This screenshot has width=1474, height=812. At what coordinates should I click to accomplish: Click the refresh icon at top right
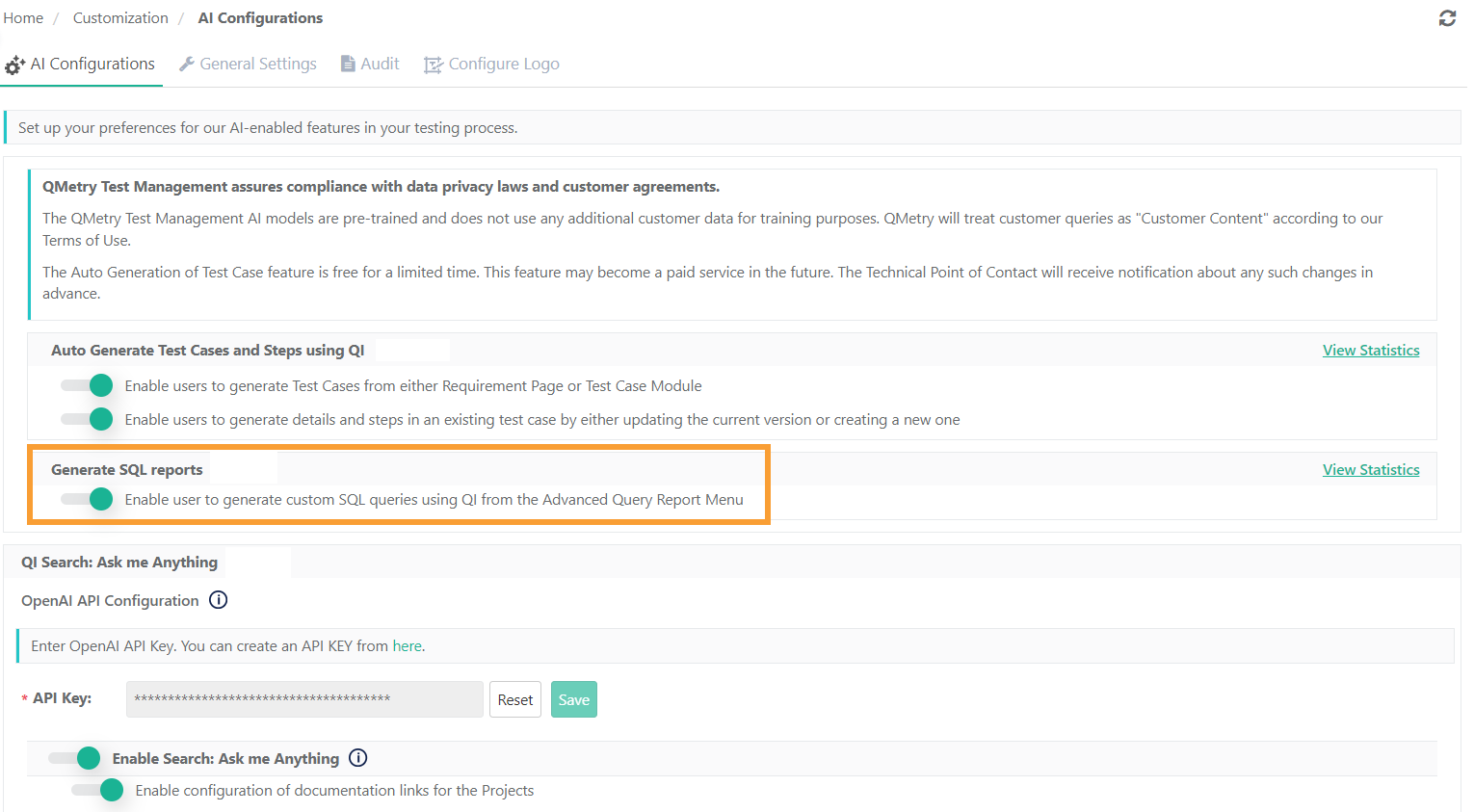tap(1447, 18)
